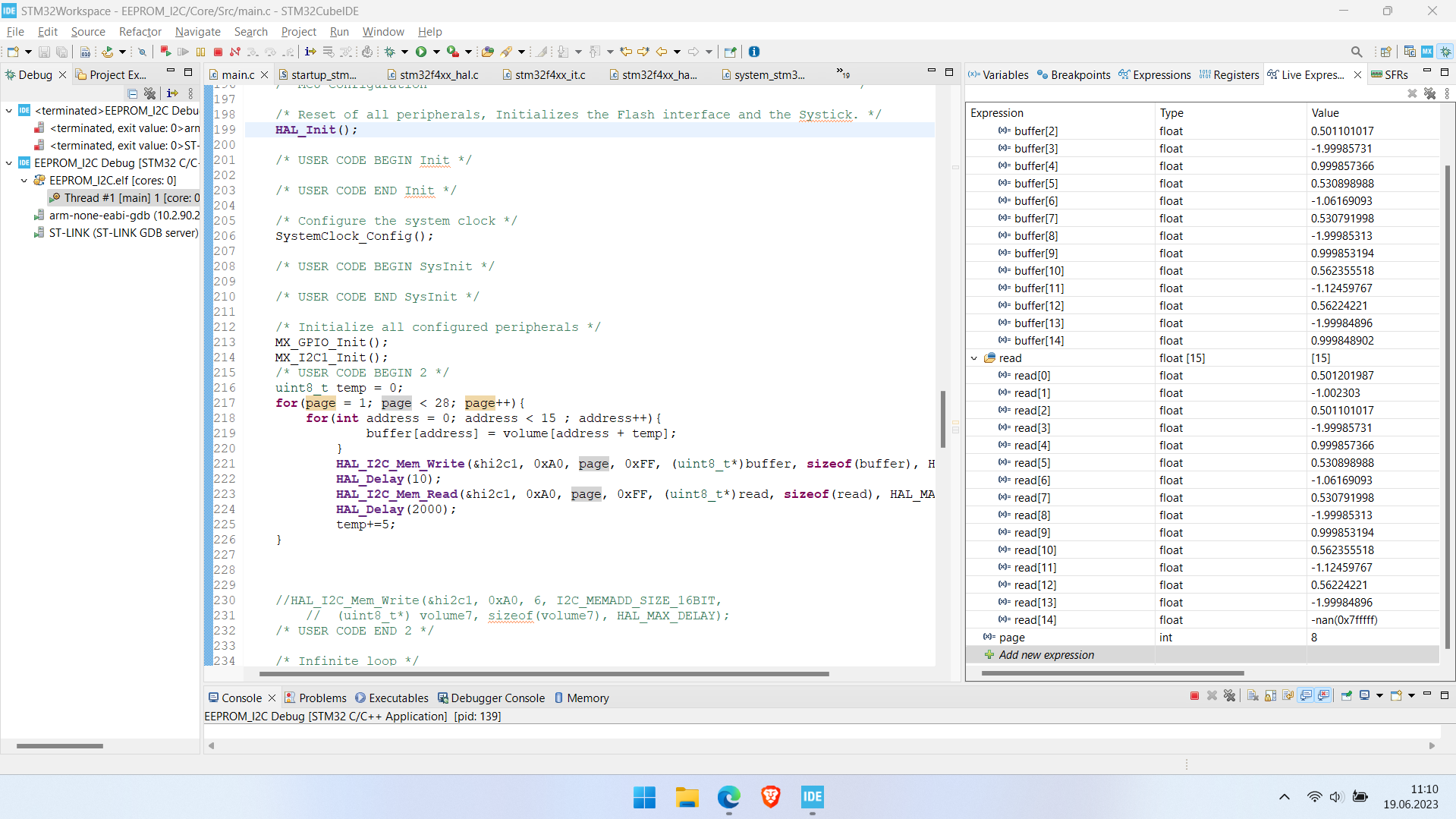
Task: Click Add new expression
Action: point(1046,655)
